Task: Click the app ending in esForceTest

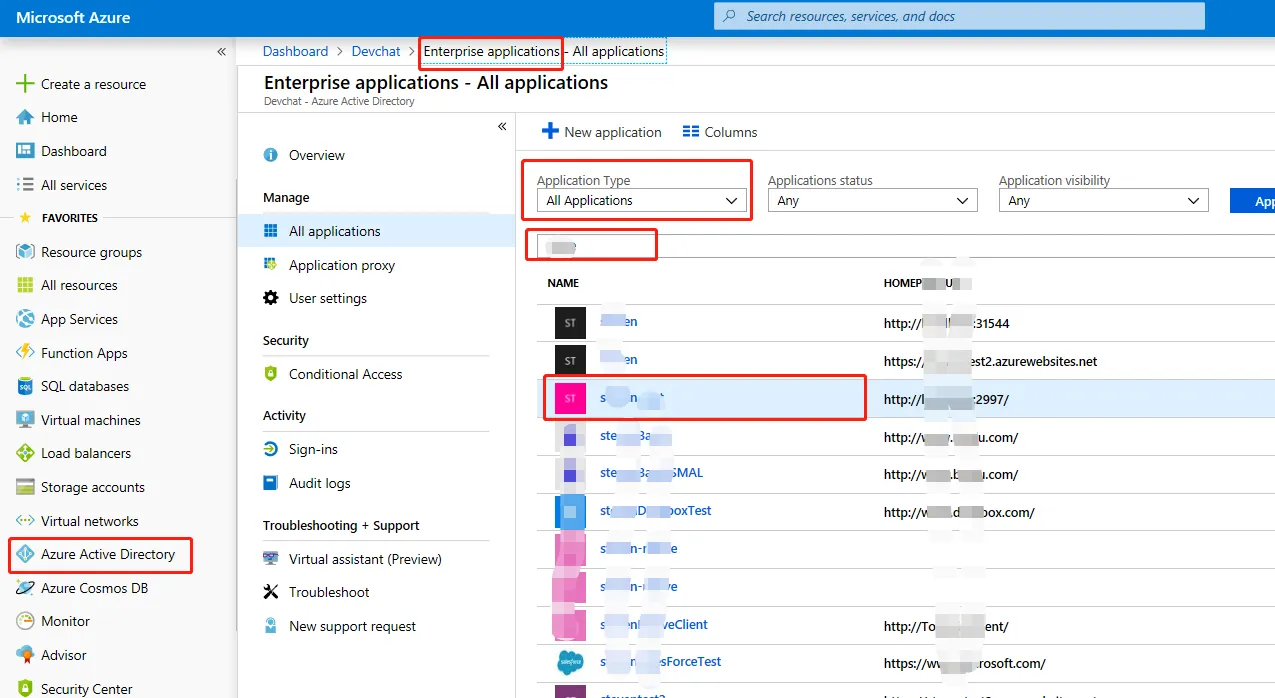Action: point(661,661)
